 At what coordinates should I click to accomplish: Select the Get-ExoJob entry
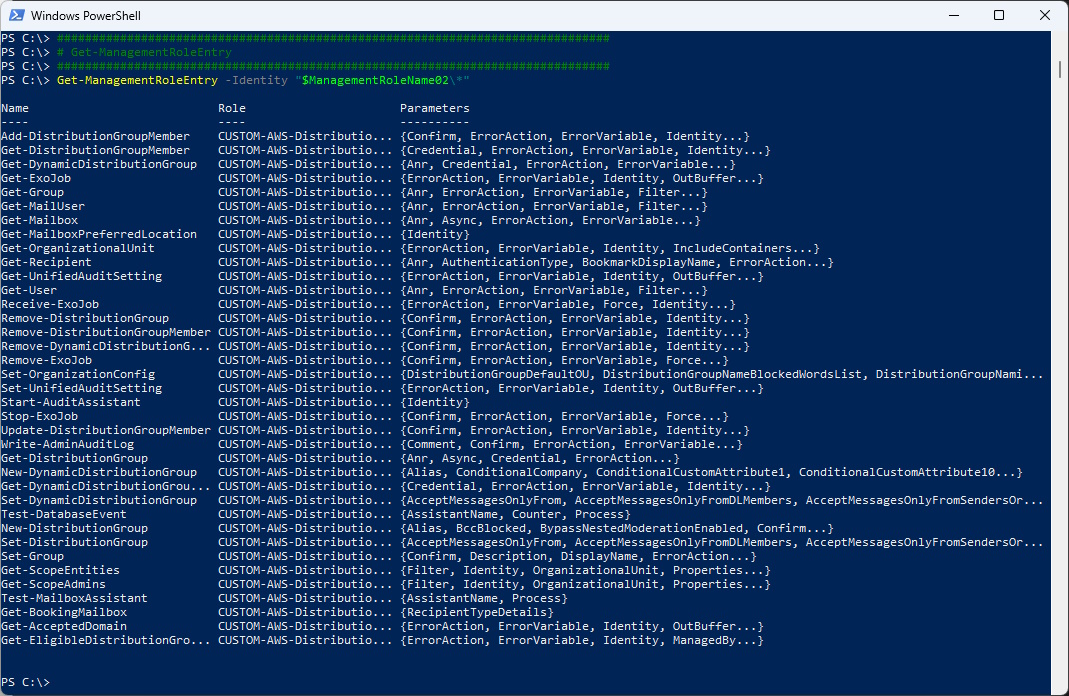(35, 178)
